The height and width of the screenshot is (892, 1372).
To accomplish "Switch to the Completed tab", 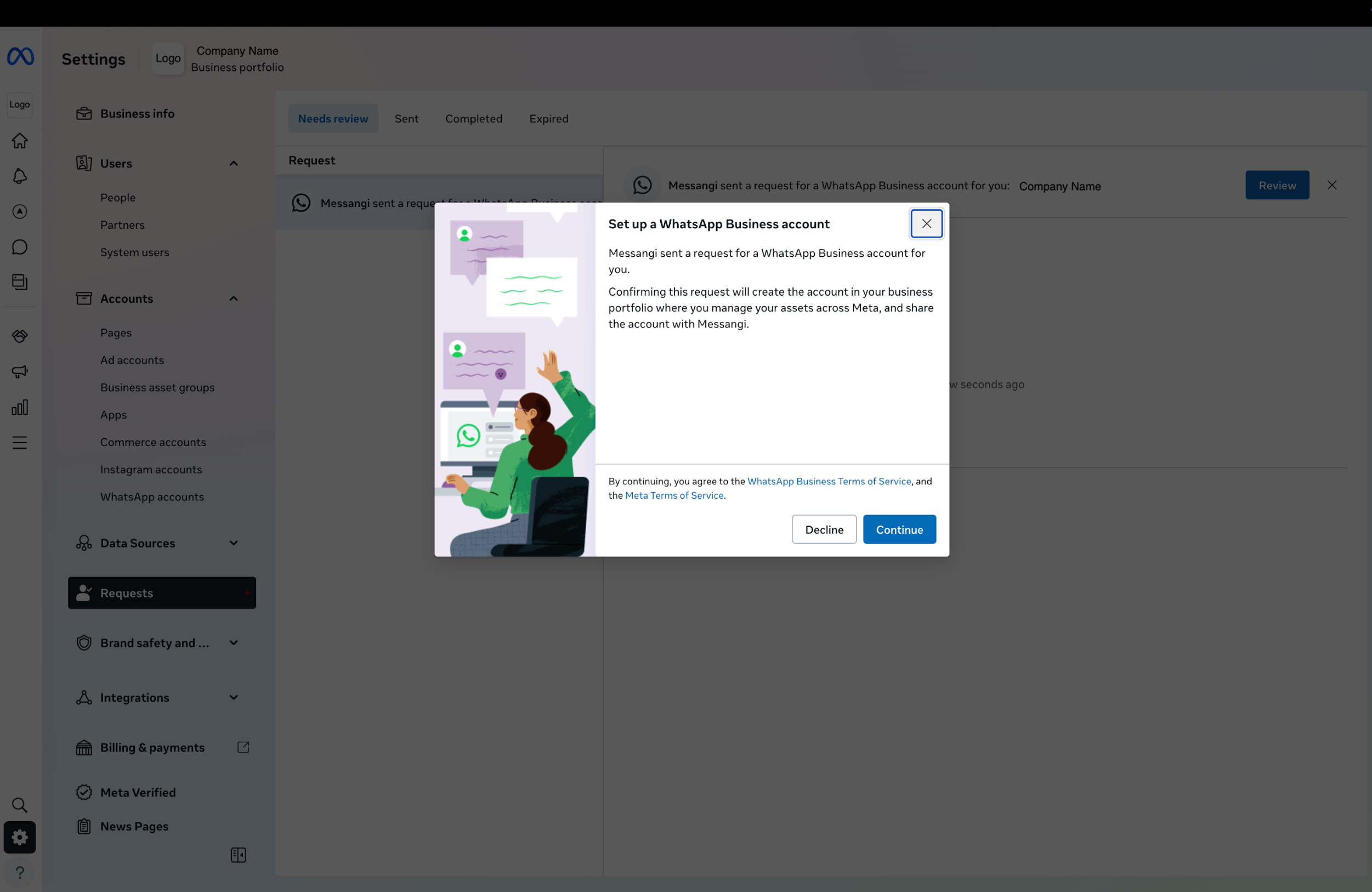I will click(473, 119).
